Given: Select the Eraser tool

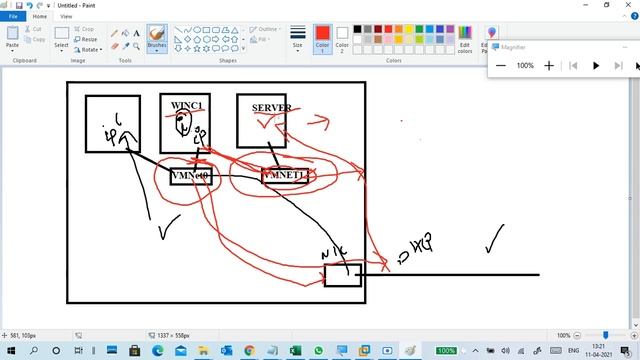Looking at the screenshot, I should tap(114, 46).
